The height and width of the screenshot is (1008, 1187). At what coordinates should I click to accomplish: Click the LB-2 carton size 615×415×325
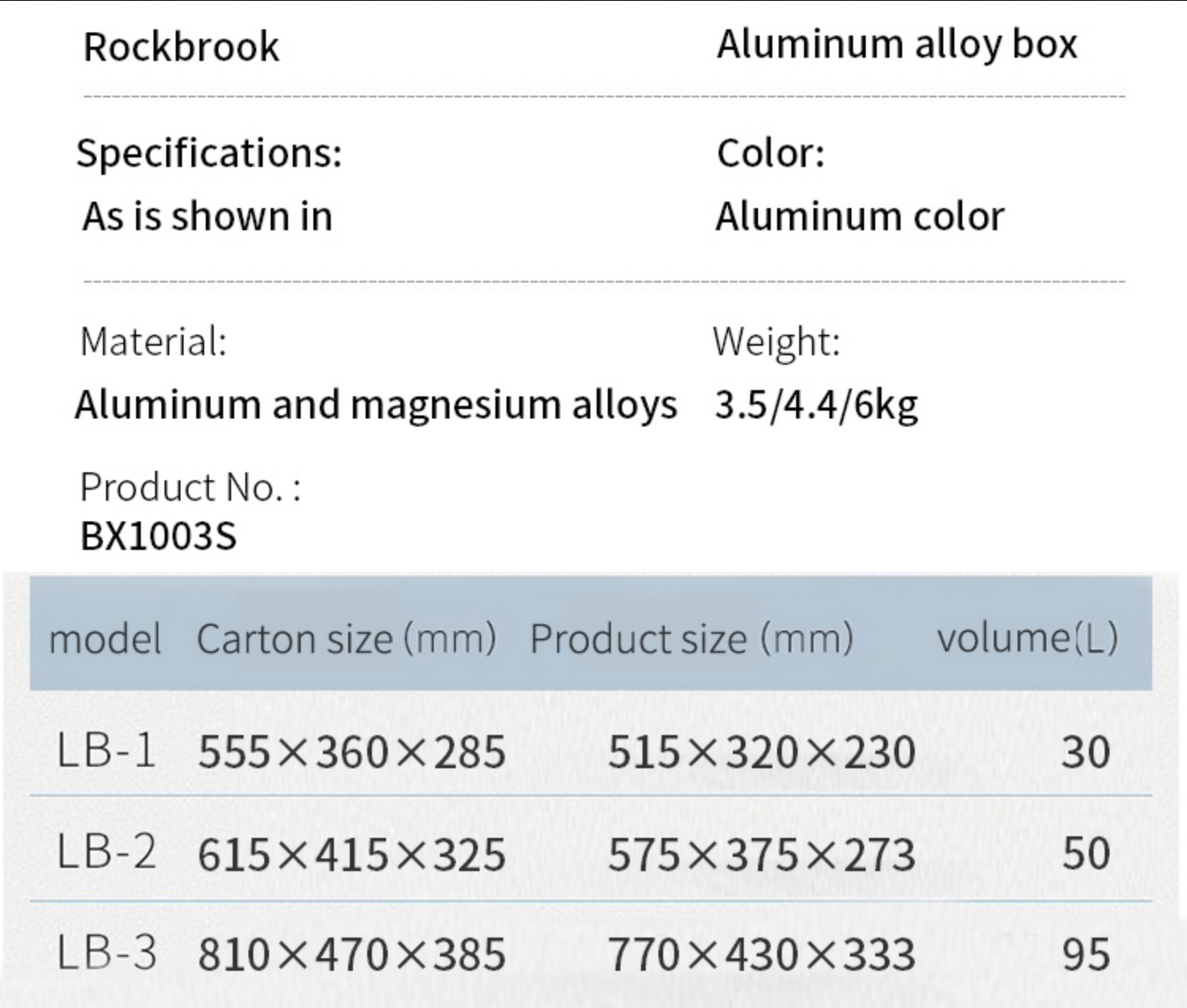[352, 855]
